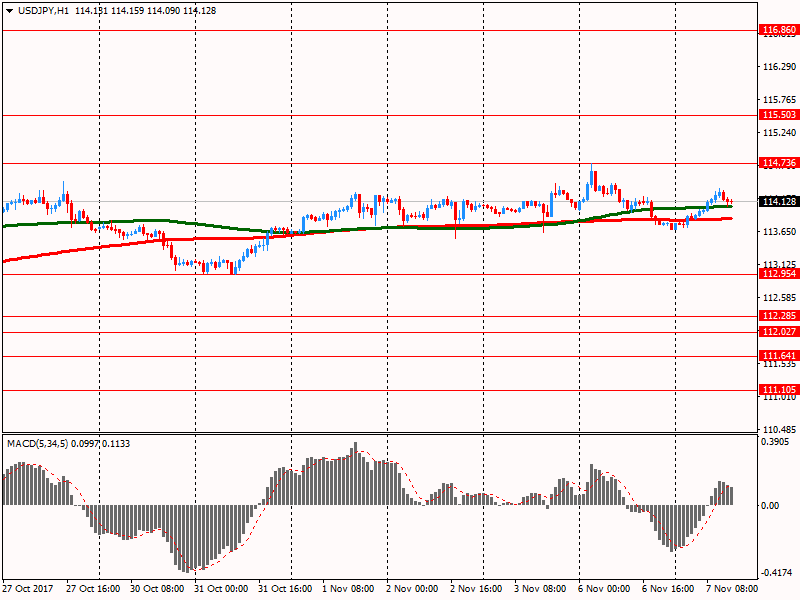Click the 31 Oct 00:00 time axis label
Screen dimensions: 800x600
[221, 589]
